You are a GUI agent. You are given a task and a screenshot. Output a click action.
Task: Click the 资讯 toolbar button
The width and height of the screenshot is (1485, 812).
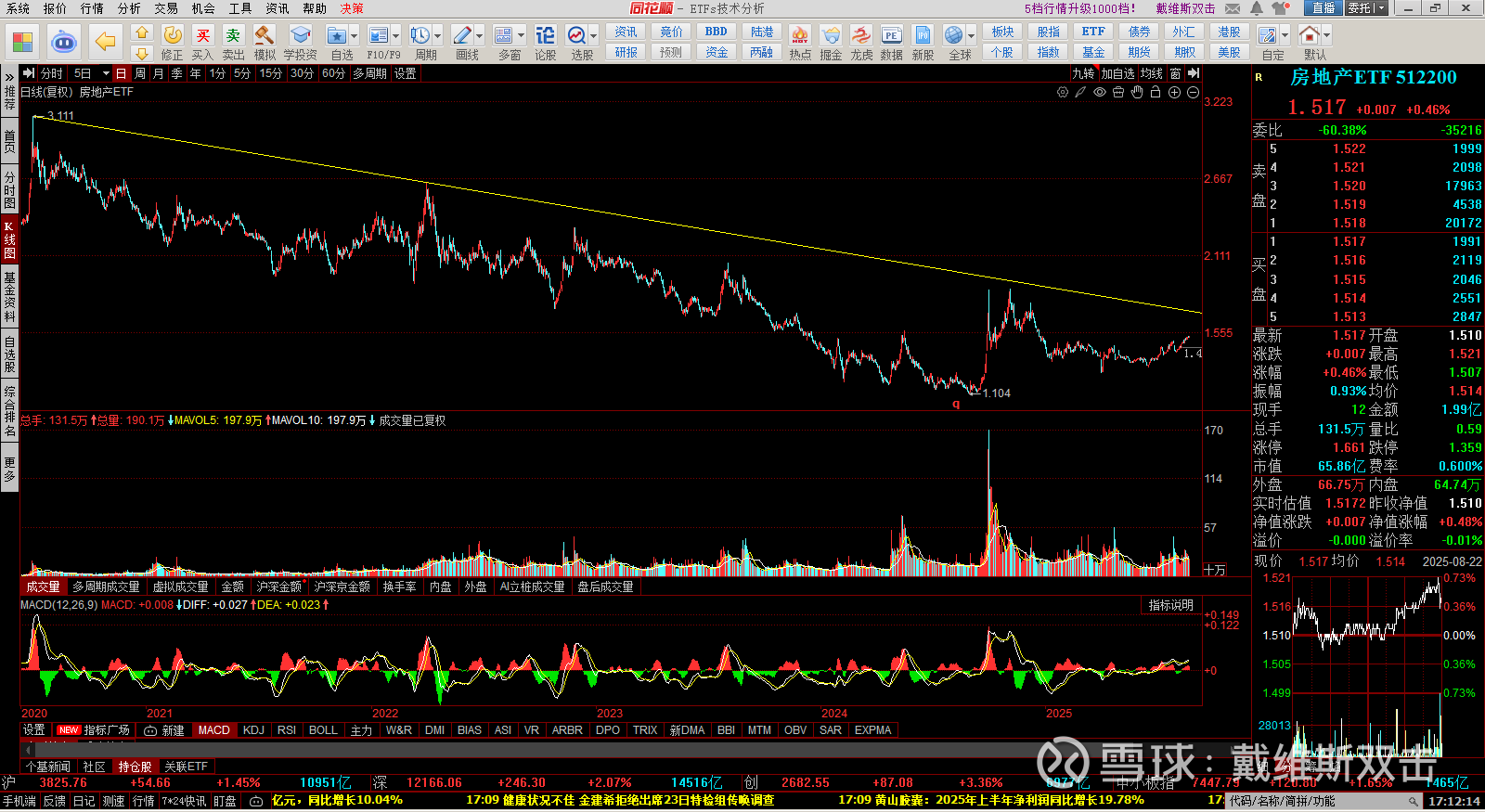click(x=626, y=32)
